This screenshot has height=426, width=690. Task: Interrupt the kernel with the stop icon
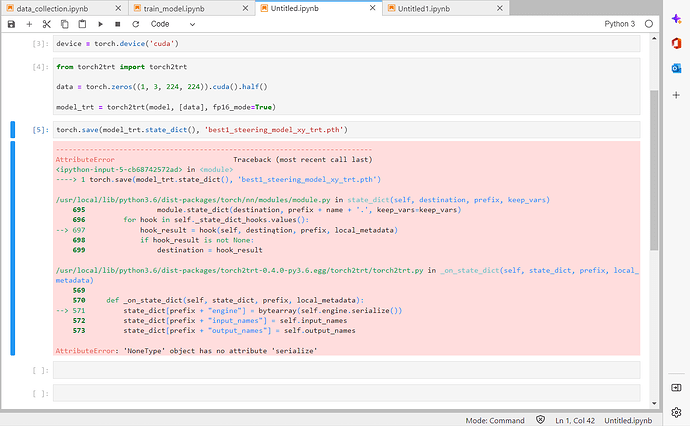(117, 23)
